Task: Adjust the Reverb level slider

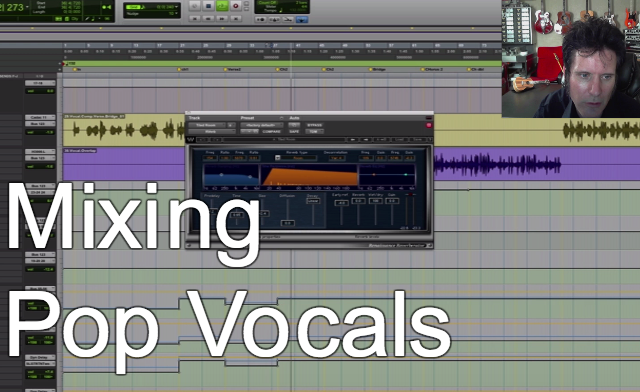Action: click(x=358, y=201)
